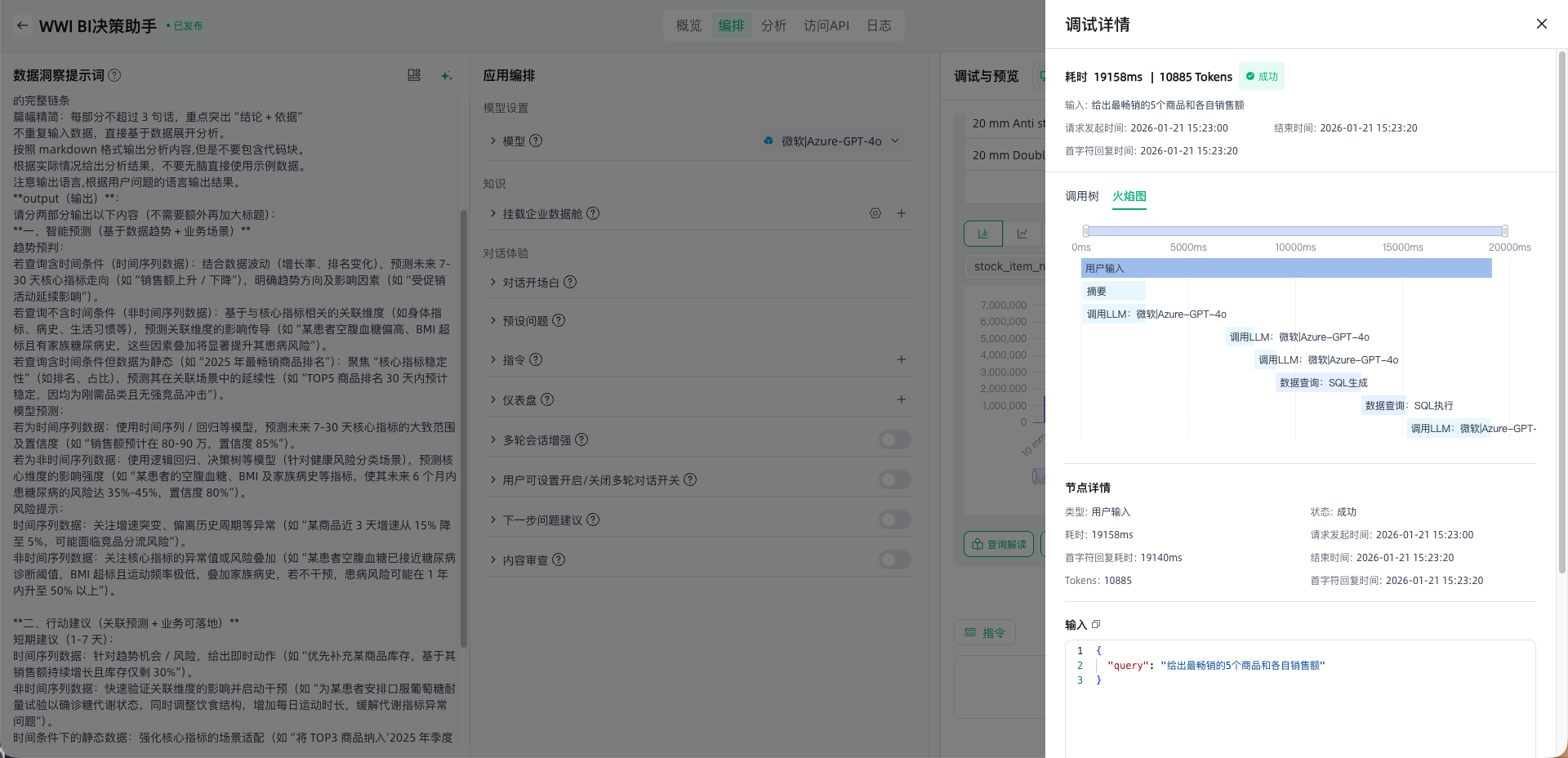
Task: Add a new 仪表盘 with plus icon
Action: tap(901, 399)
